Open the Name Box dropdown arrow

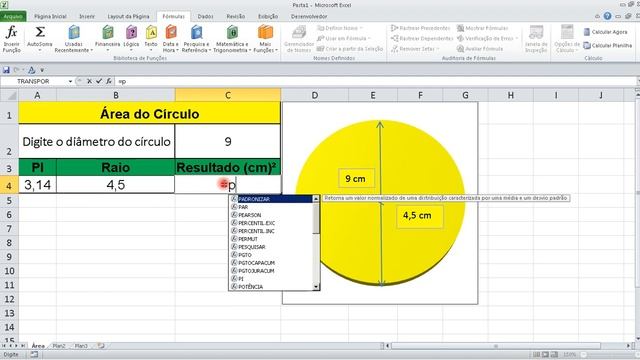coord(70,82)
